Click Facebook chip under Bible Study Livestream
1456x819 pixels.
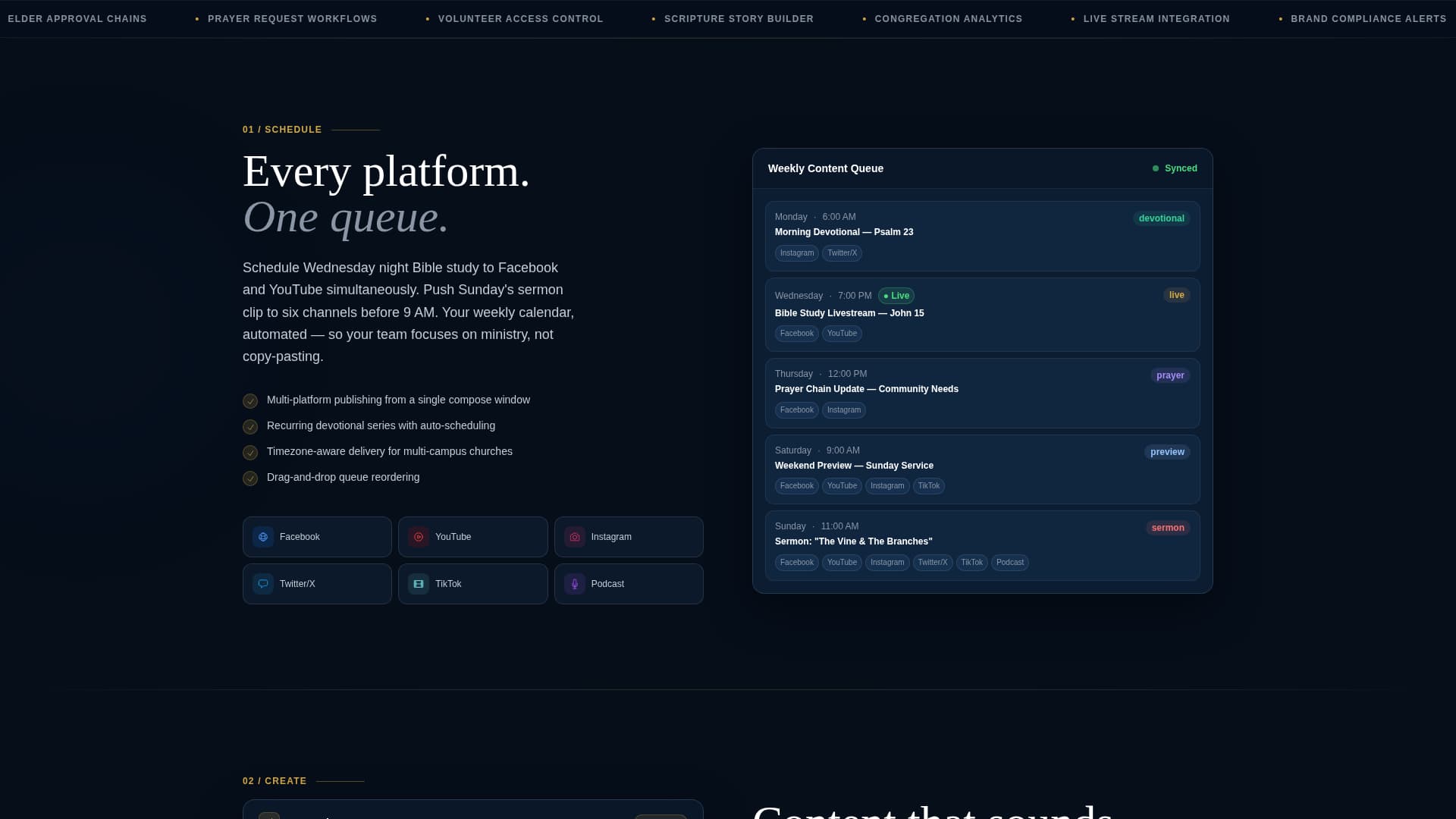pyautogui.click(x=797, y=334)
